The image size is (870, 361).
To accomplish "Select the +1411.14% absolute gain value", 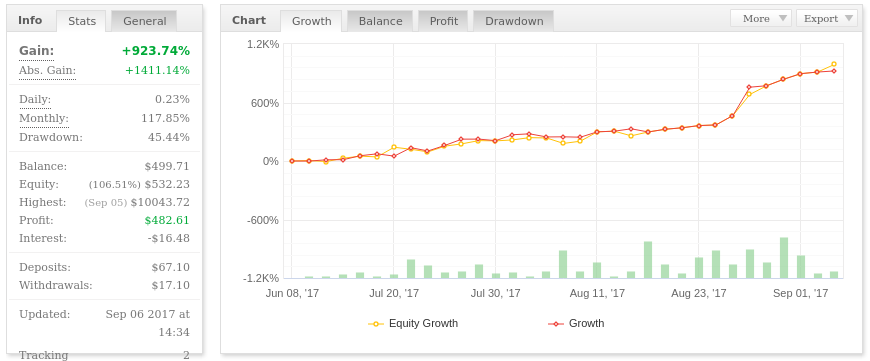I will point(158,70).
